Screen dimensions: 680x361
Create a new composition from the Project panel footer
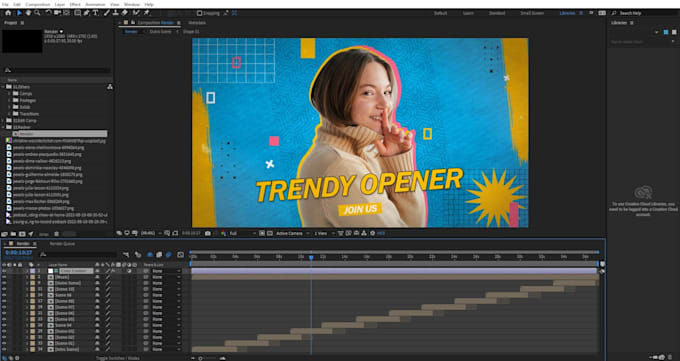[x=22, y=234]
